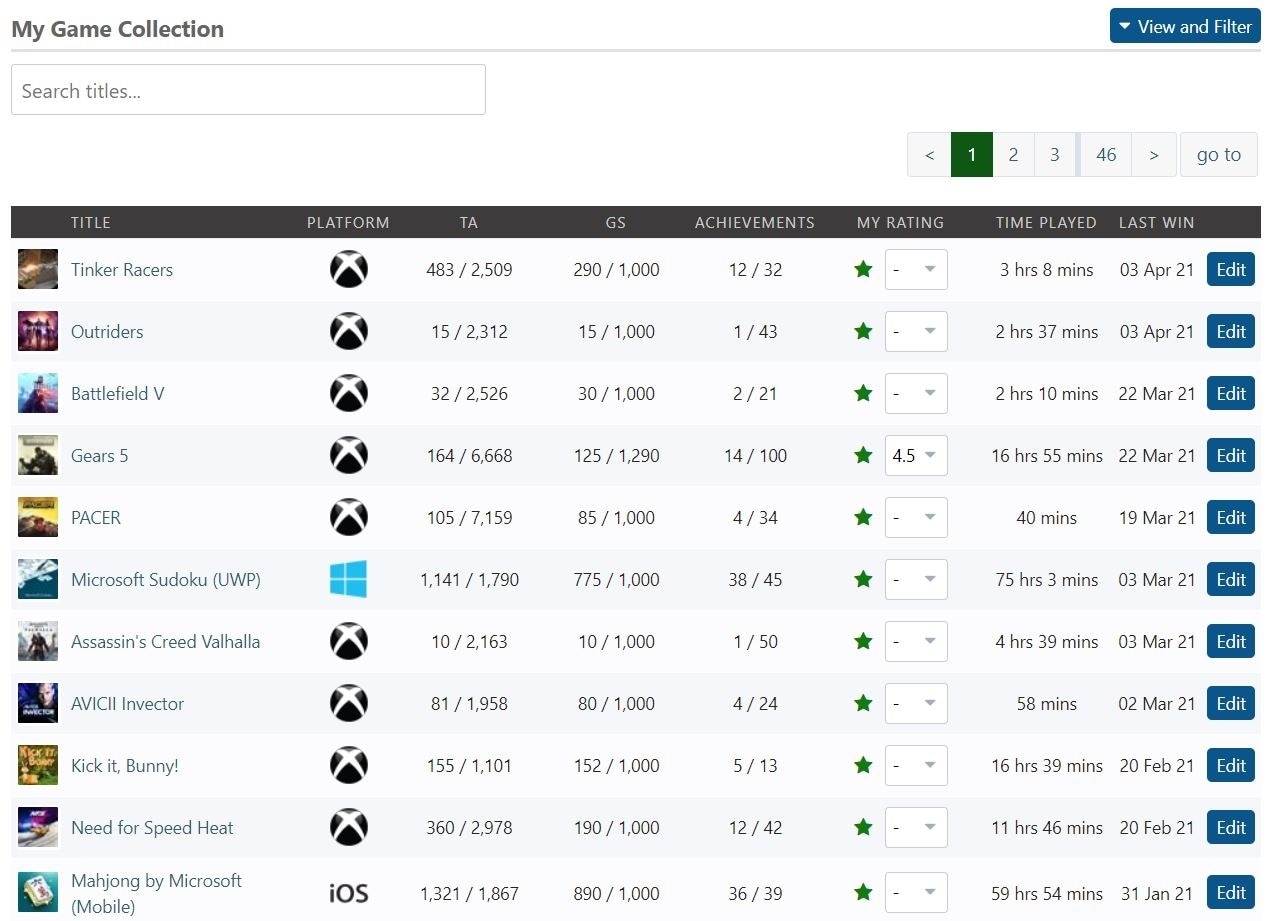Open the 4.5 rating dropdown for Gears 5
This screenshot has width=1280, height=921.
(916, 455)
